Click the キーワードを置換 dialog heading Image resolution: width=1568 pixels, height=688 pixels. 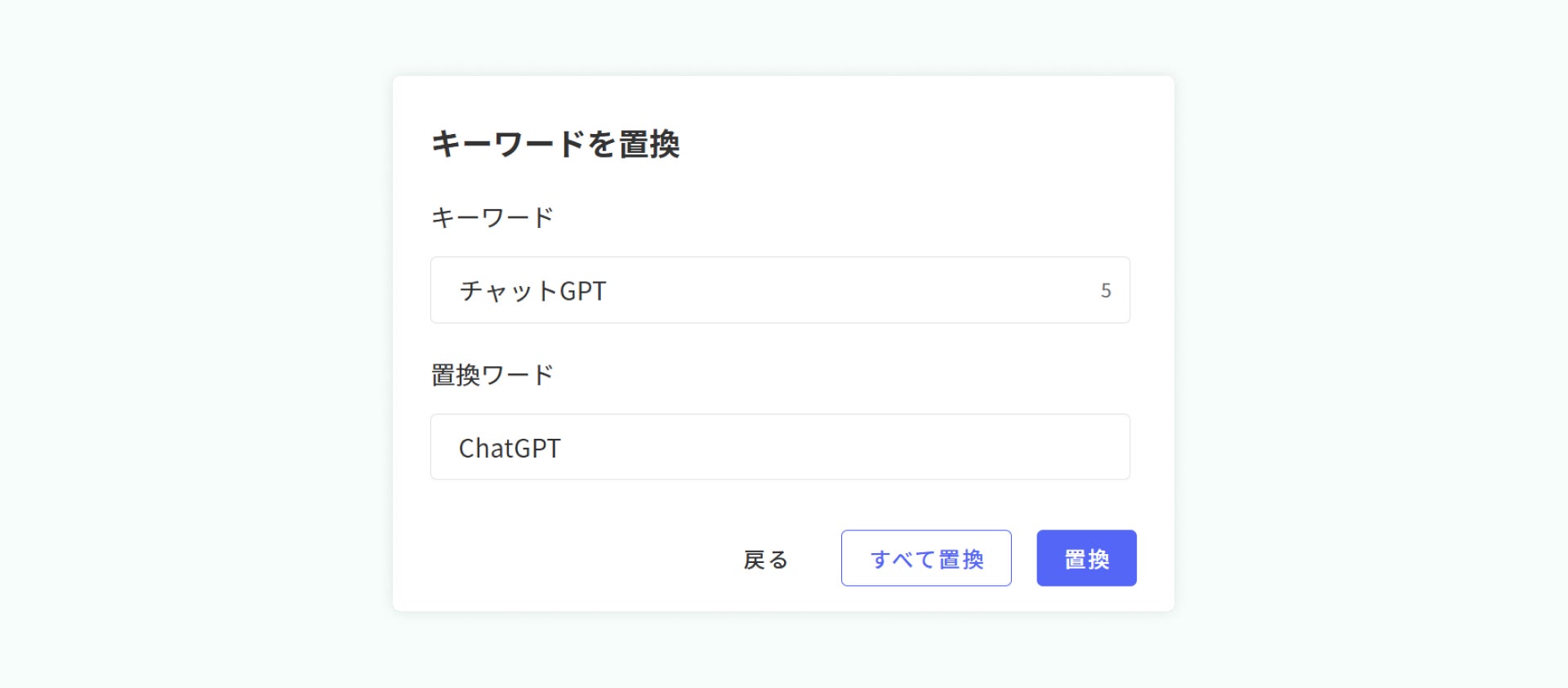pos(555,144)
